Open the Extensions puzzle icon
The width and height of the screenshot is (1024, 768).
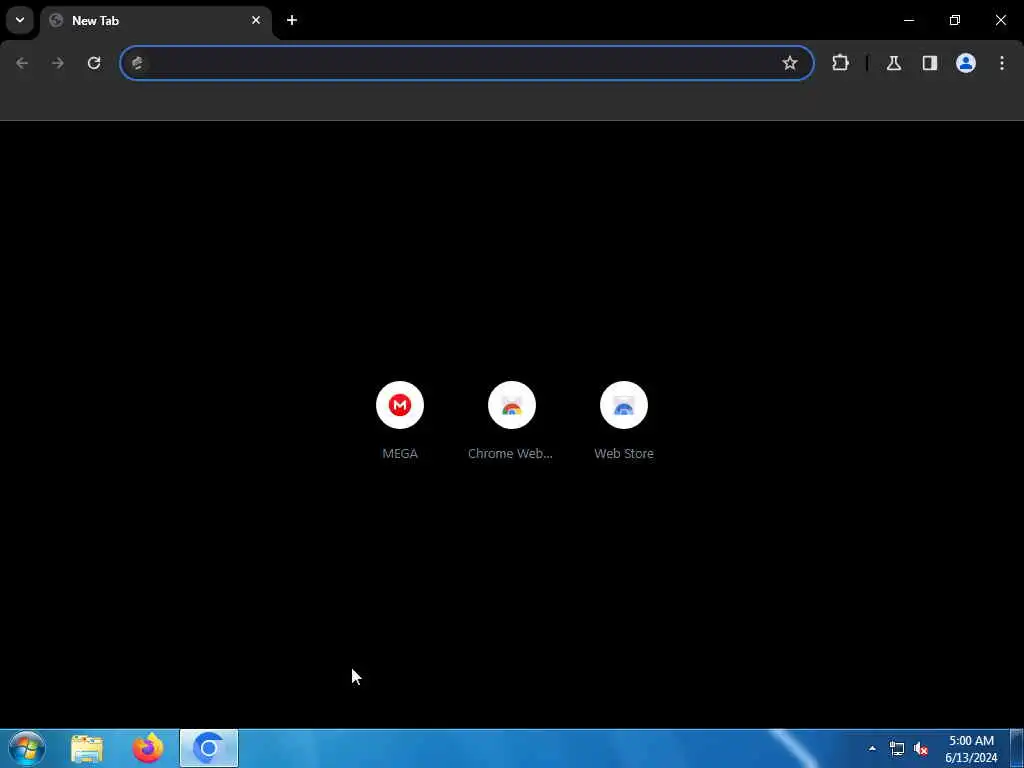tap(840, 63)
